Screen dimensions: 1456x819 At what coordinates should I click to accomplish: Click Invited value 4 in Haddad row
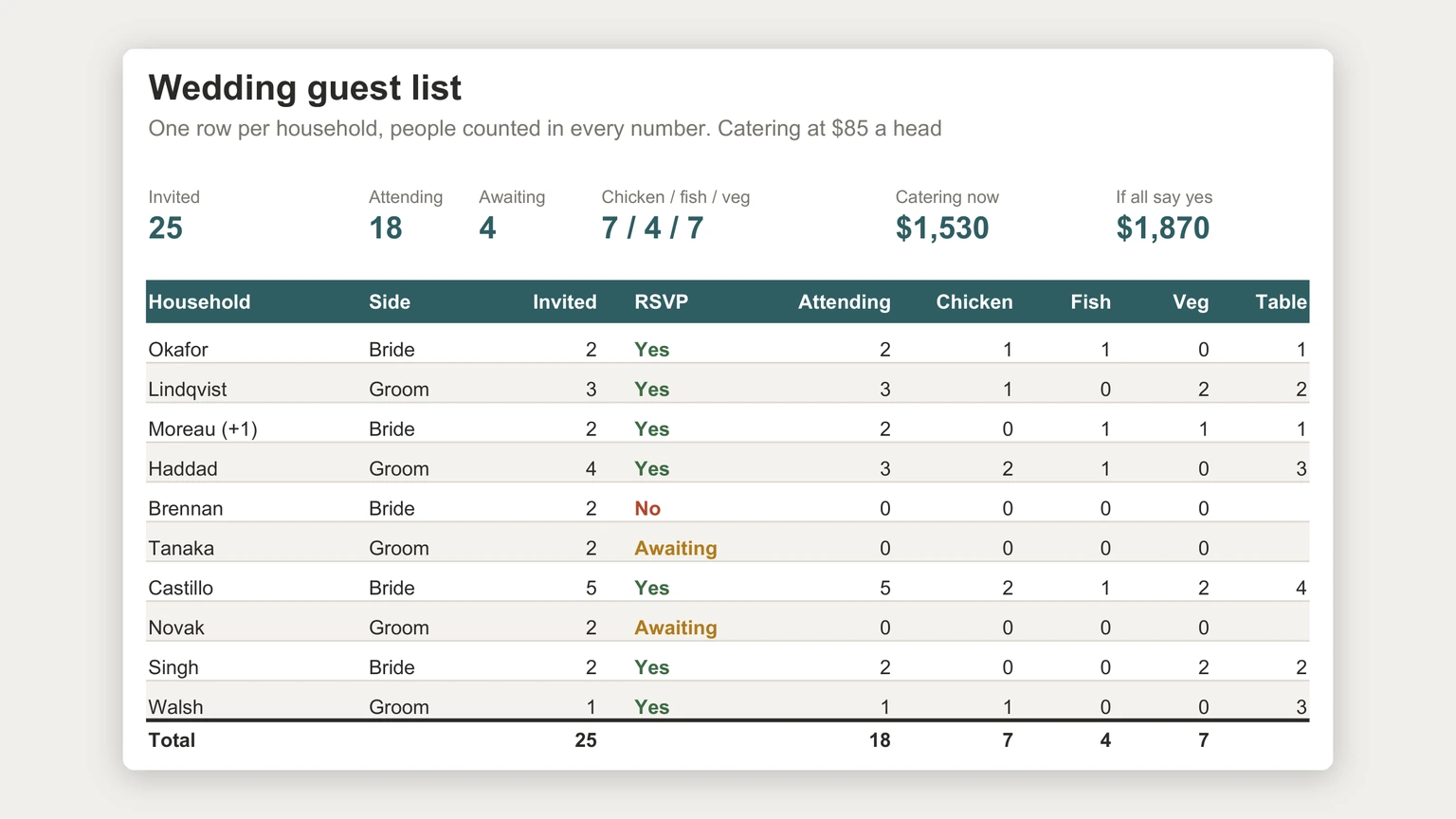point(591,468)
